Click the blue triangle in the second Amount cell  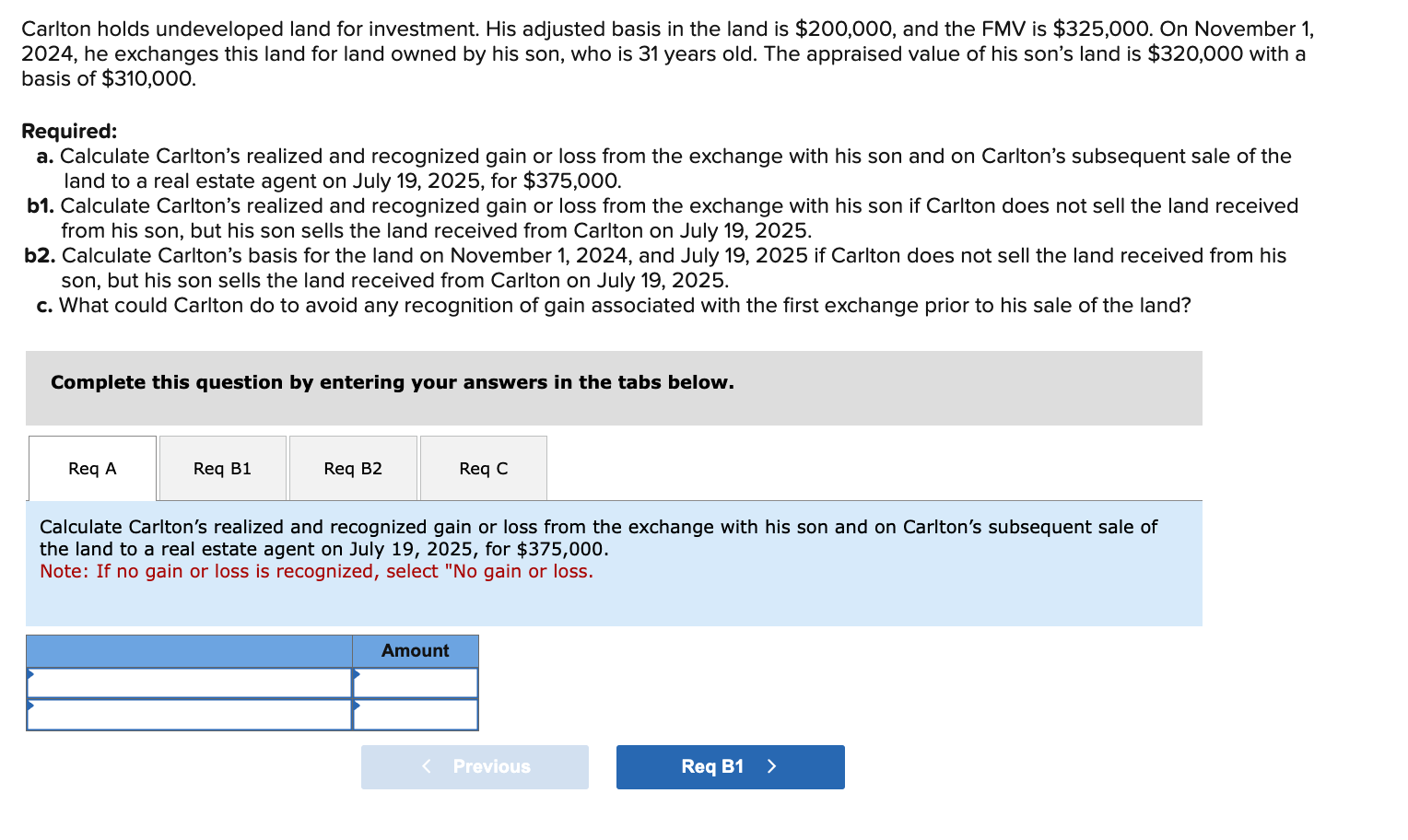coord(357,706)
